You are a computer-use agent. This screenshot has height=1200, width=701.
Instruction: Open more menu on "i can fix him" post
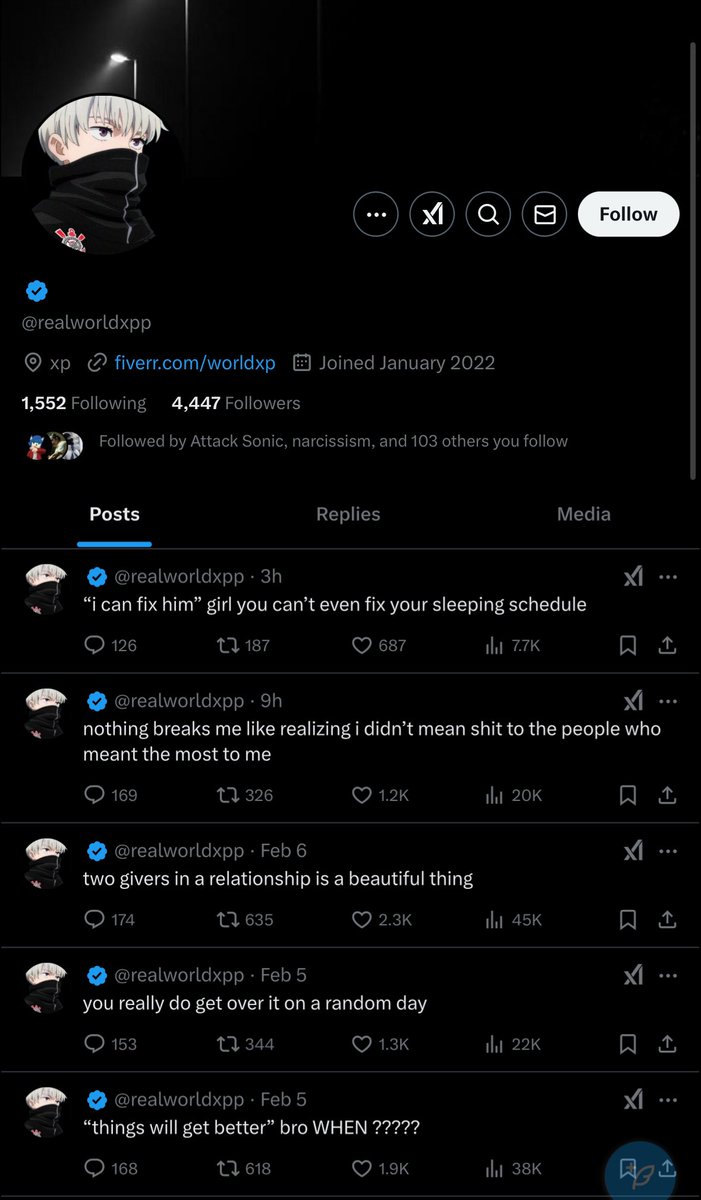point(668,577)
